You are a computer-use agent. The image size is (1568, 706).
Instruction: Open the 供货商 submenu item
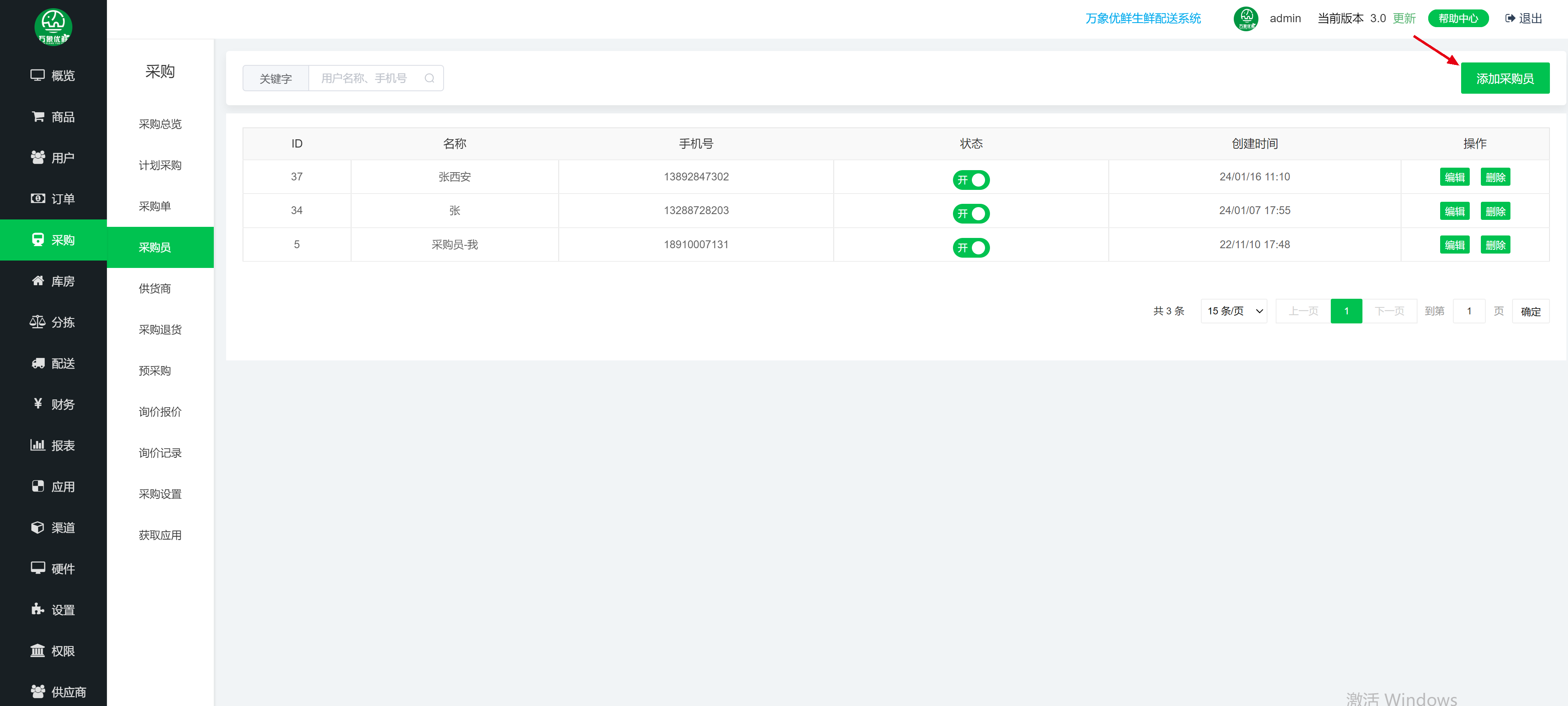point(155,288)
